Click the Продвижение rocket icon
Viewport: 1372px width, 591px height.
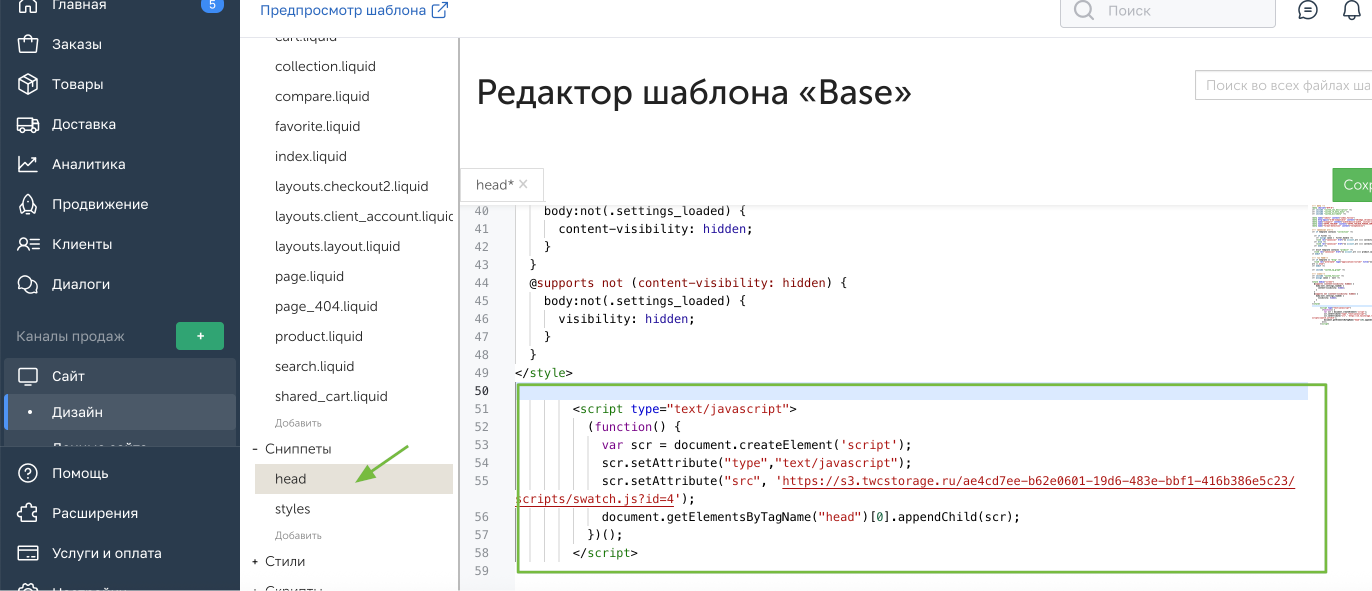tap(28, 204)
